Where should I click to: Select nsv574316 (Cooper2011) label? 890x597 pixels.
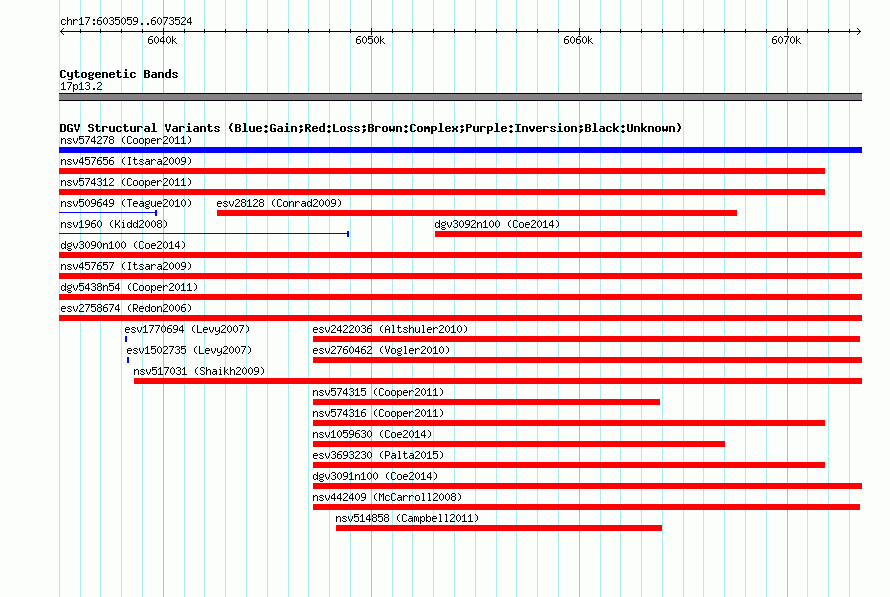378,413
